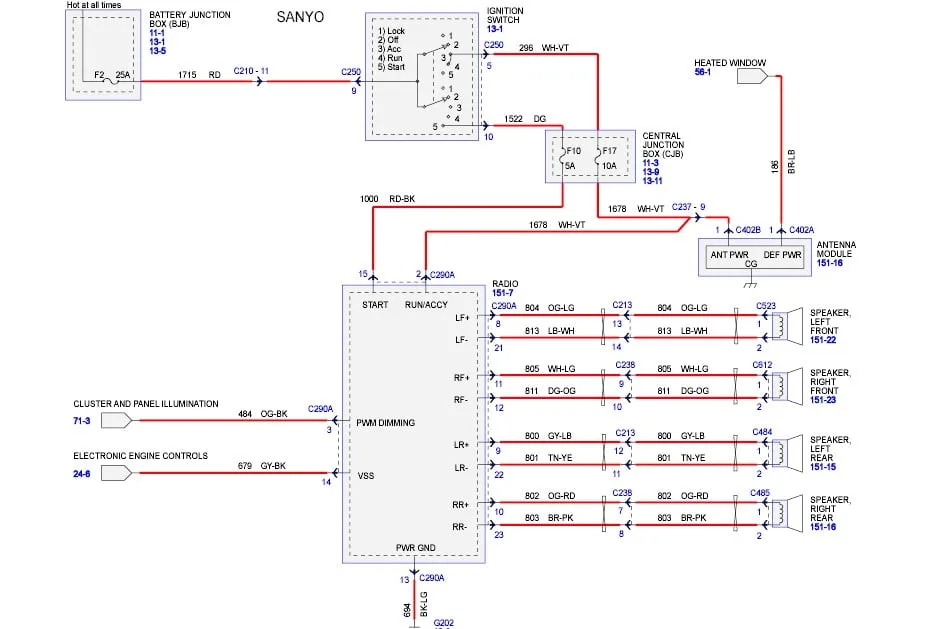Viewport: 926px width, 629px height.
Task: Click the BATTERY JUNCTION BOX (BJB) label
Action: click(190, 19)
